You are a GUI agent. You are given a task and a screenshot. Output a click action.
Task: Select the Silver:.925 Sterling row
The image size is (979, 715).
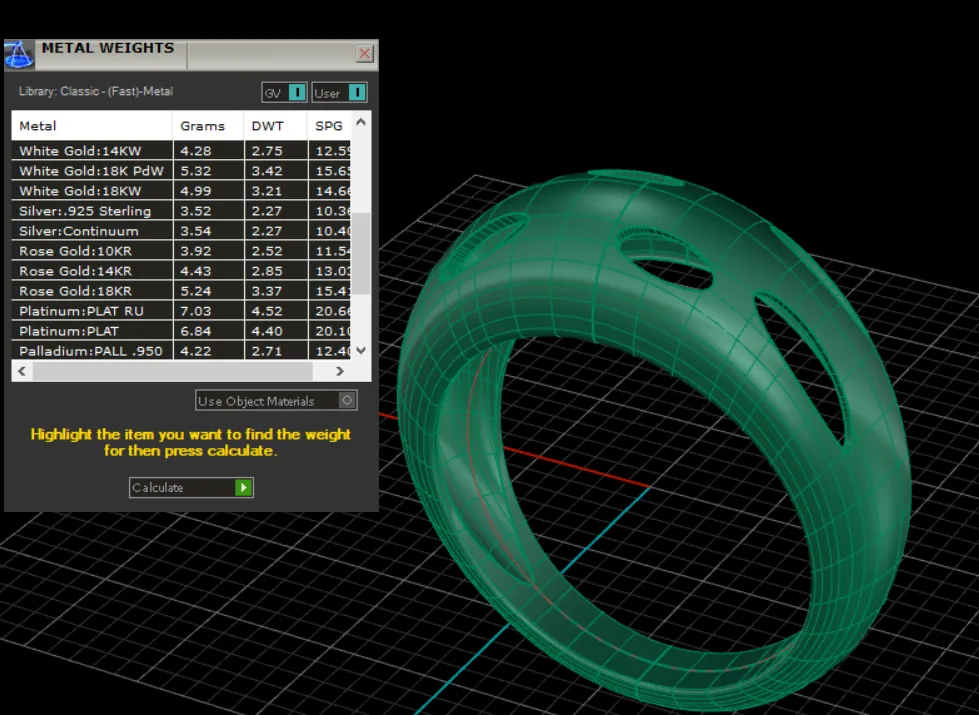click(181, 210)
